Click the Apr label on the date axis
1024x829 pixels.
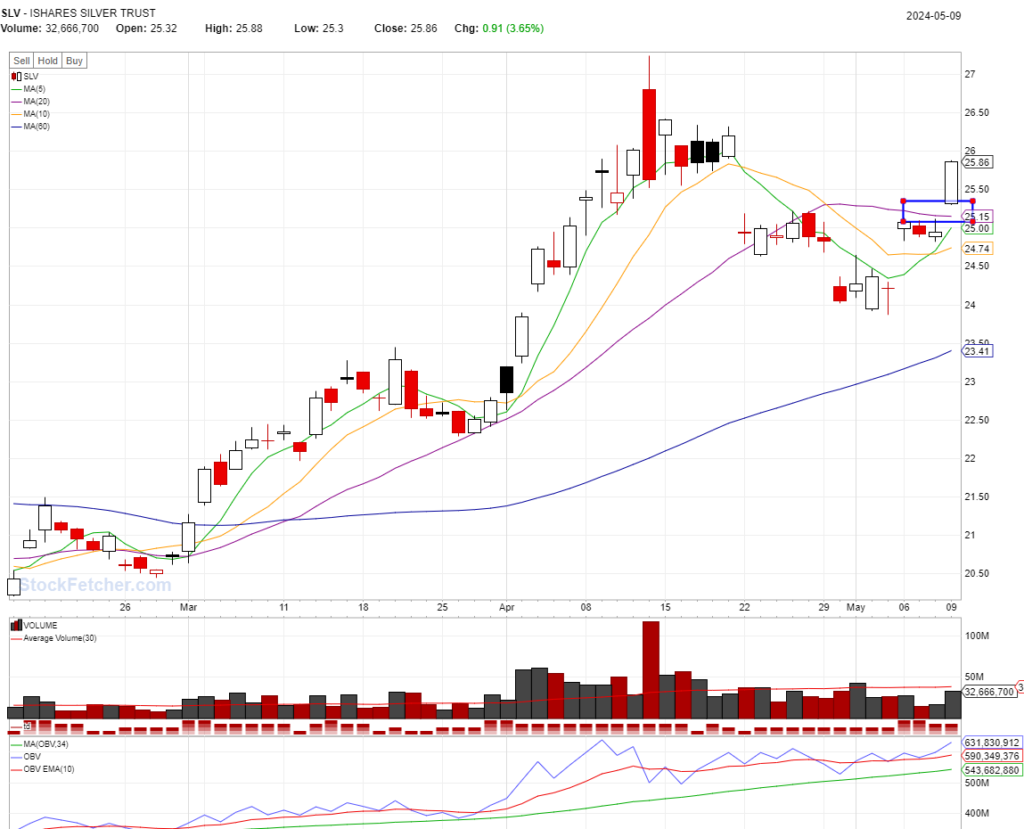[x=507, y=607]
